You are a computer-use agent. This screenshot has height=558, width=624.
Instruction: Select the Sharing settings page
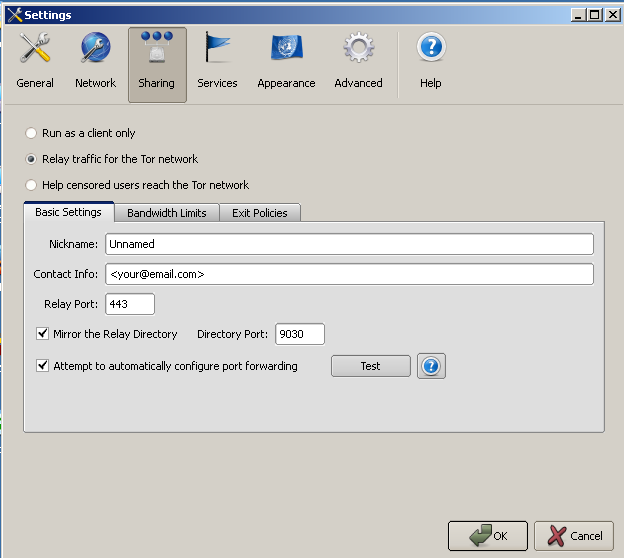pos(157,65)
